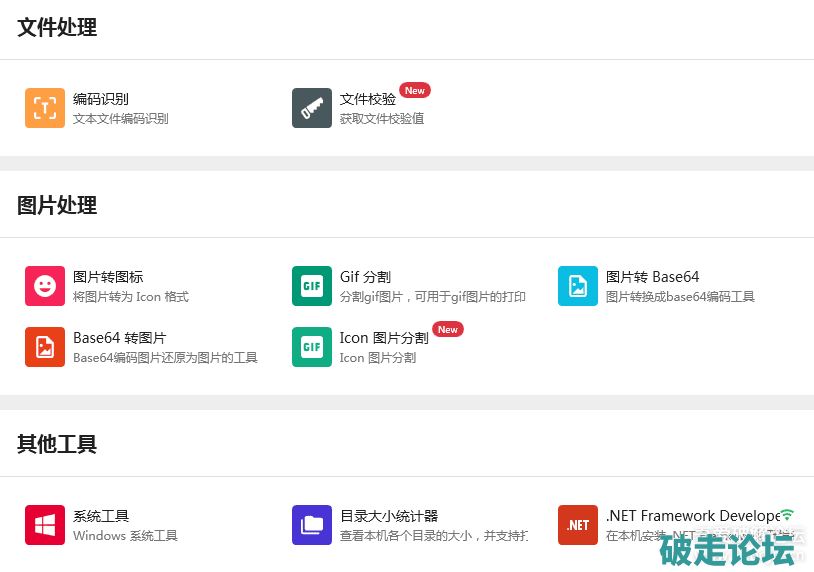Click the New badge beside 文件校验
Image resolution: width=814 pixels, height=572 pixels.
415,90
